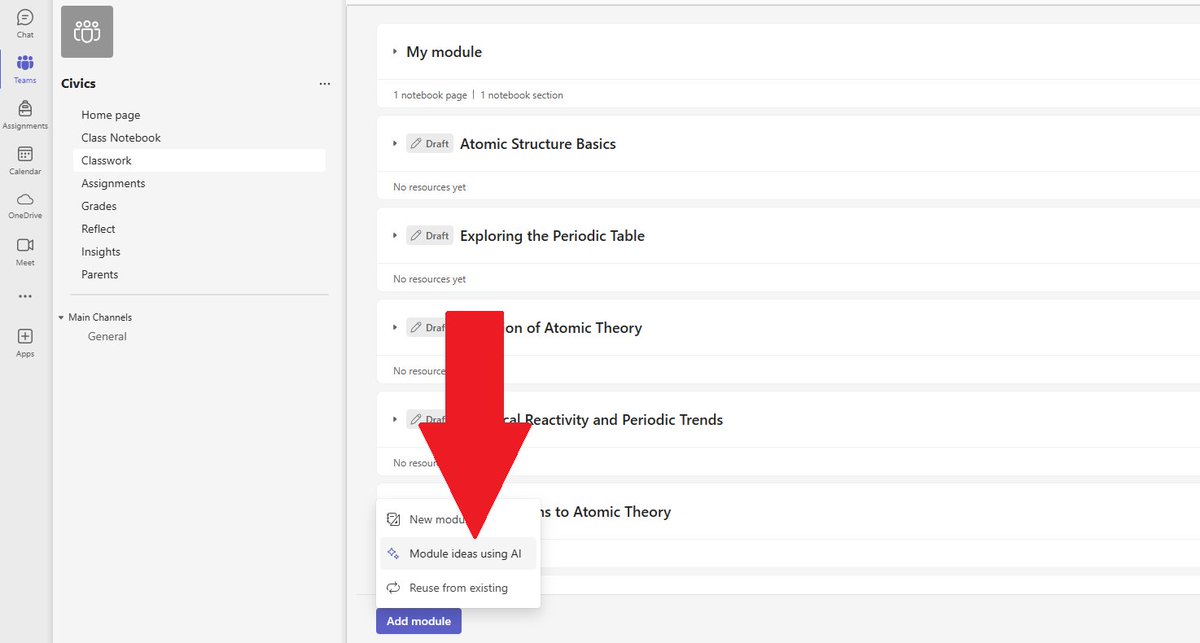The image size is (1200, 643).
Task: Switch to the Grades tab
Action: pyautogui.click(x=98, y=206)
